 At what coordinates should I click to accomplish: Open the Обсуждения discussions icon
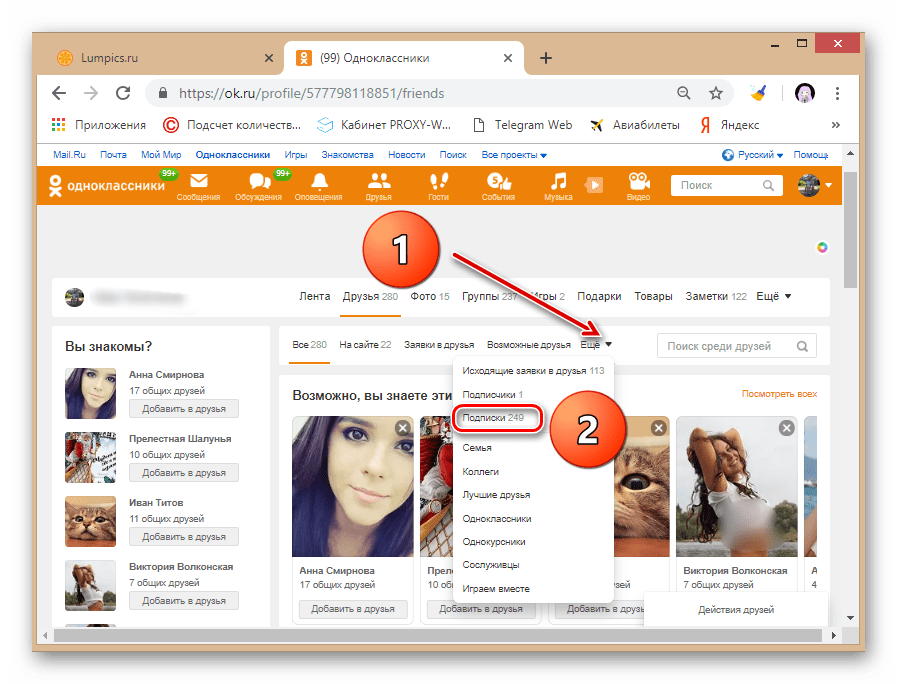tap(259, 186)
